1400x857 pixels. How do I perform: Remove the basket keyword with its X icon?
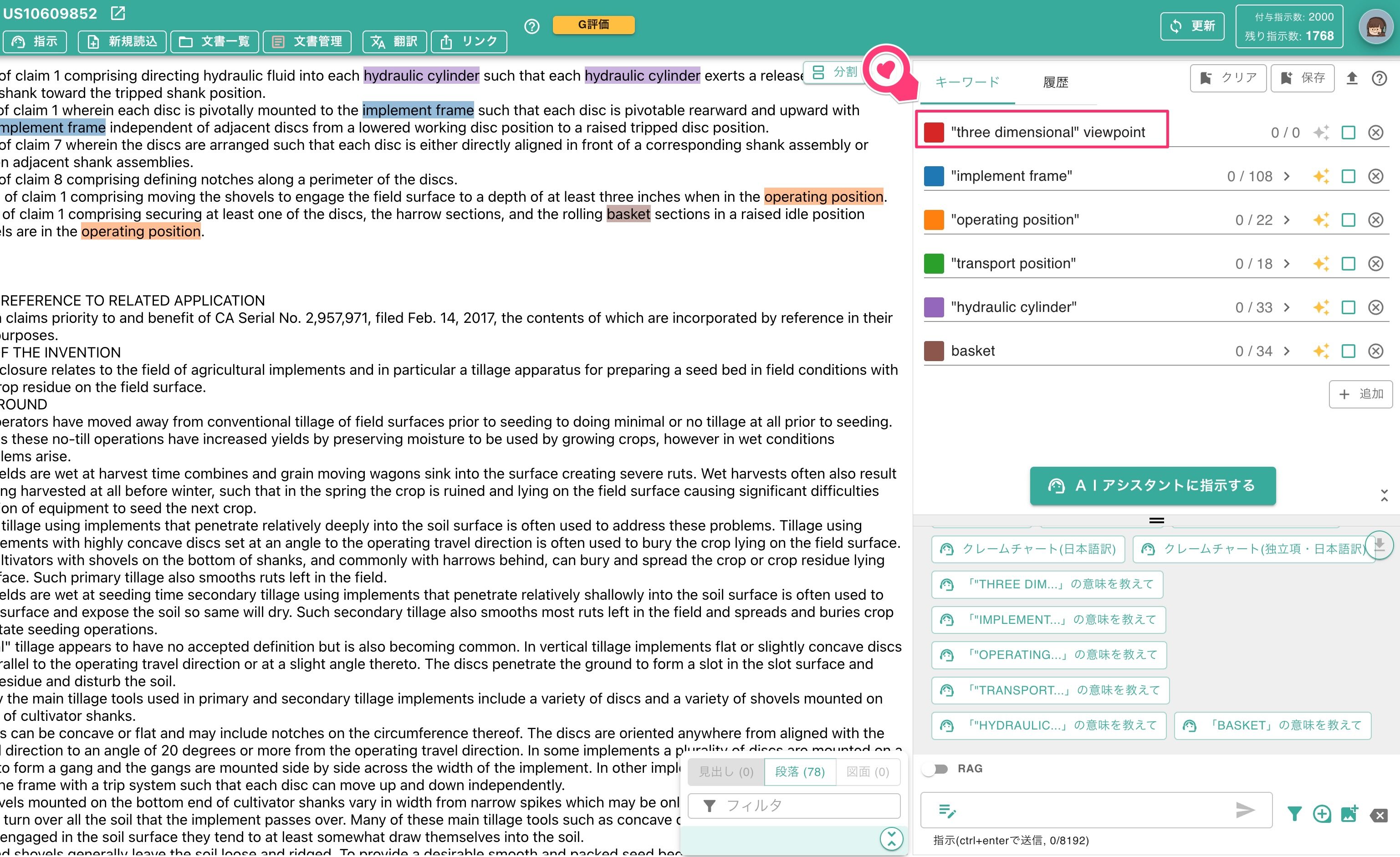click(x=1375, y=352)
